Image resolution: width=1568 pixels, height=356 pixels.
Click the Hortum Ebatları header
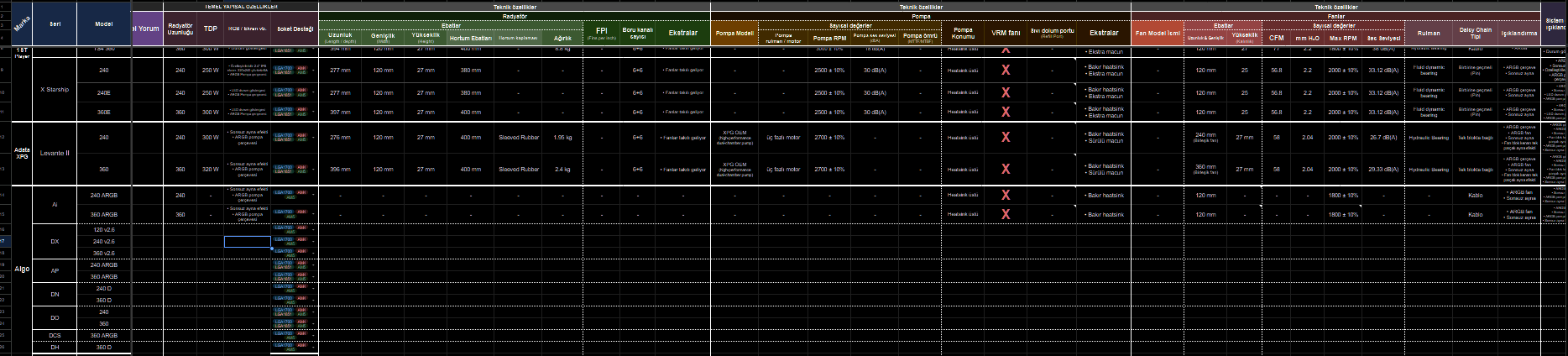(470, 38)
